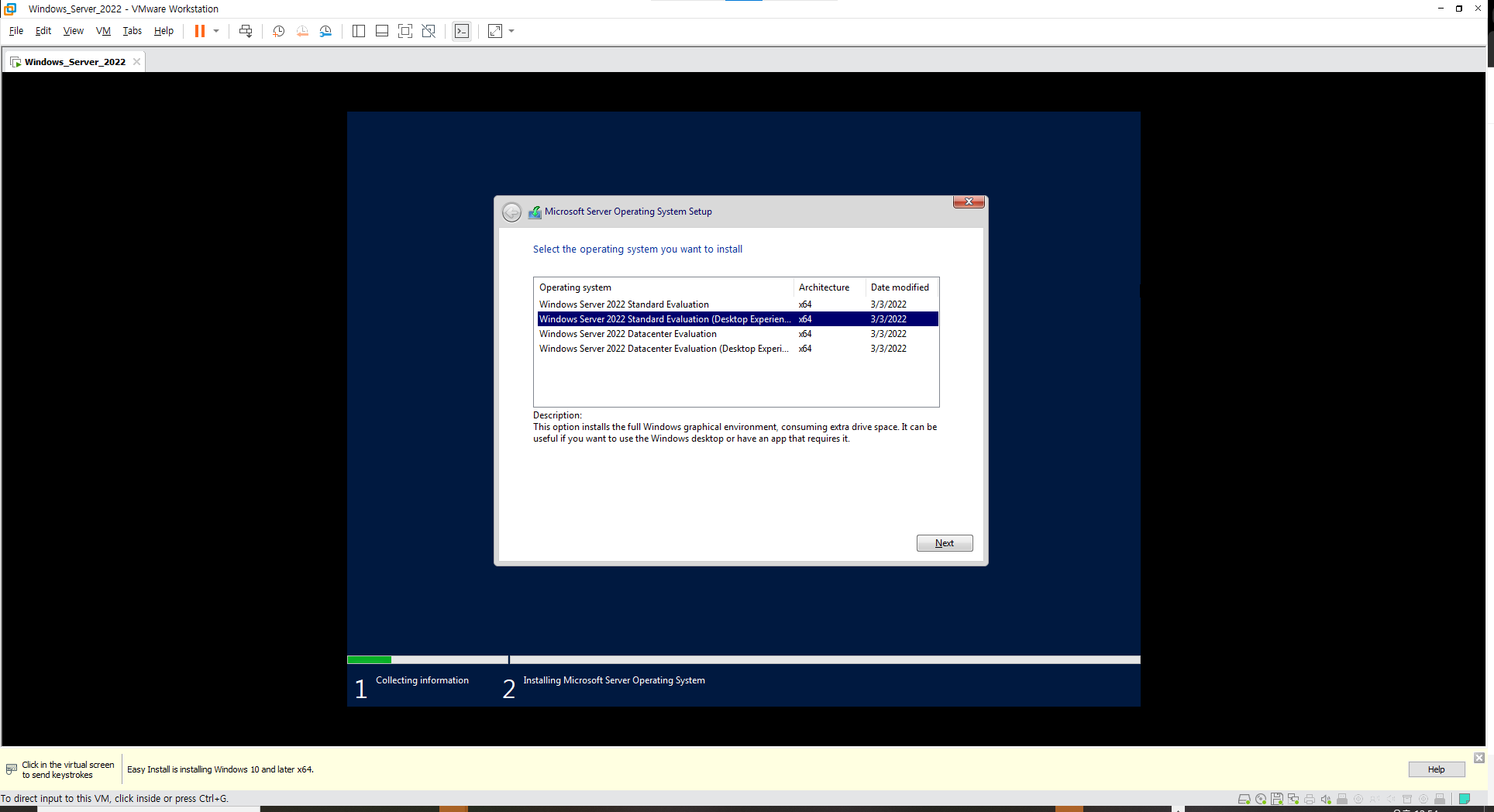The image size is (1494, 812).
Task: Click the sound card status icon
Action: pos(1326,799)
